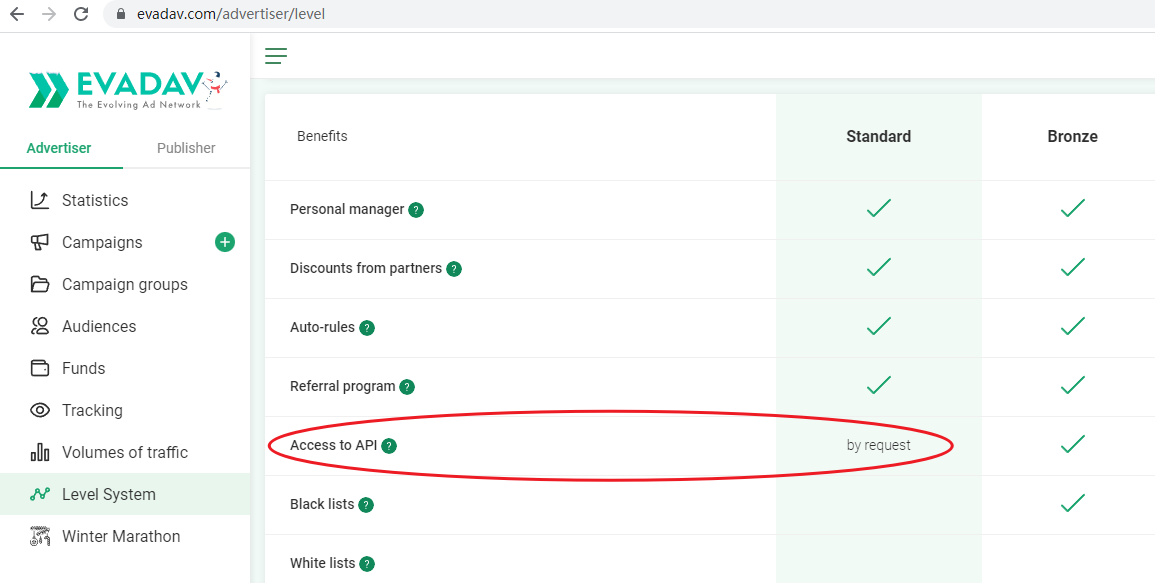Open the Campaign groups menu item
The image size is (1155, 583).
click(125, 284)
